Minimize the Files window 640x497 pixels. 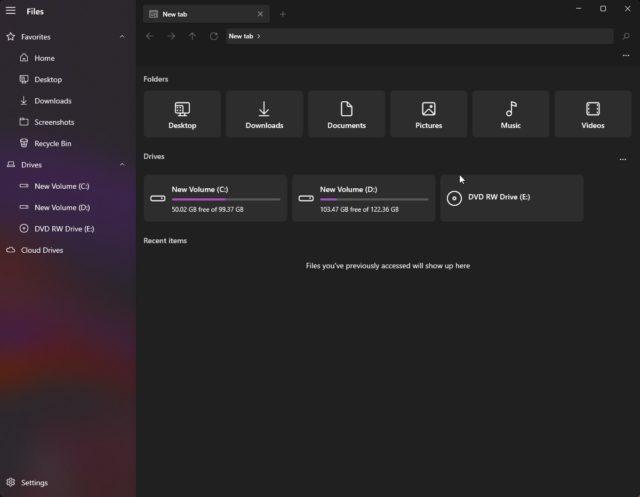(578, 9)
